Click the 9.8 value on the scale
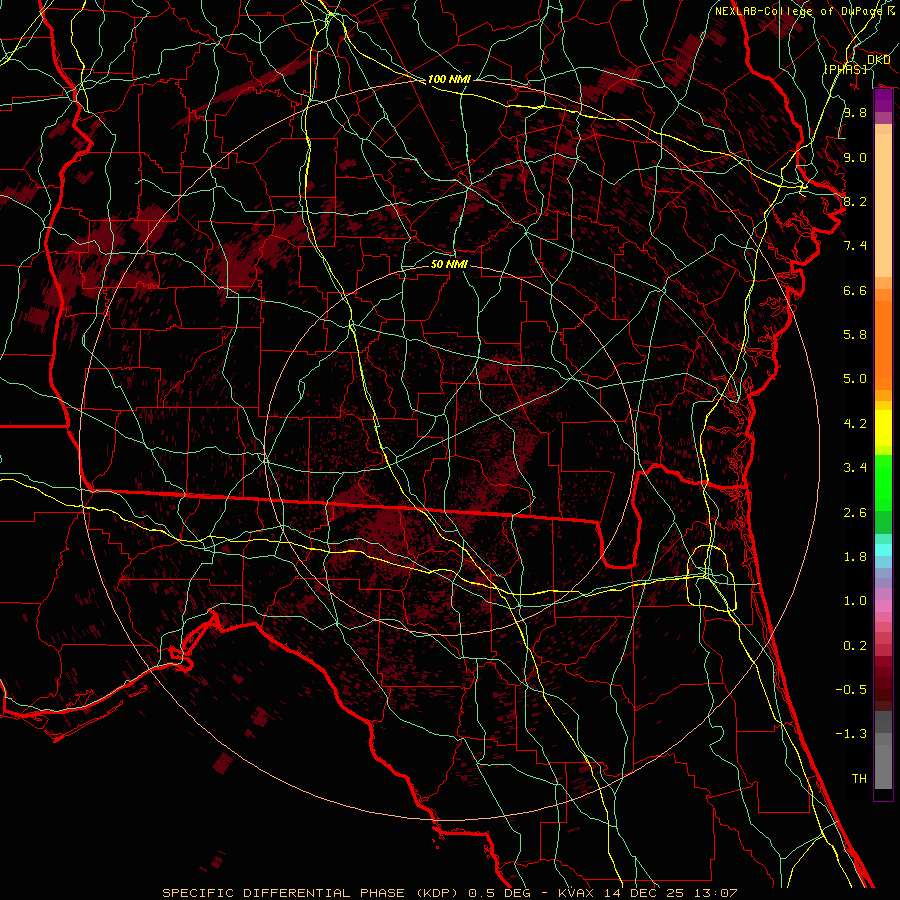Image resolution: width=900 pixels, height=900 pixels. tap(854, 113)
